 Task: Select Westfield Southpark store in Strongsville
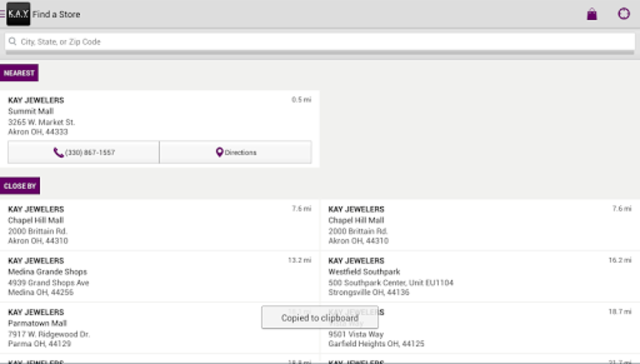point(480,276)
